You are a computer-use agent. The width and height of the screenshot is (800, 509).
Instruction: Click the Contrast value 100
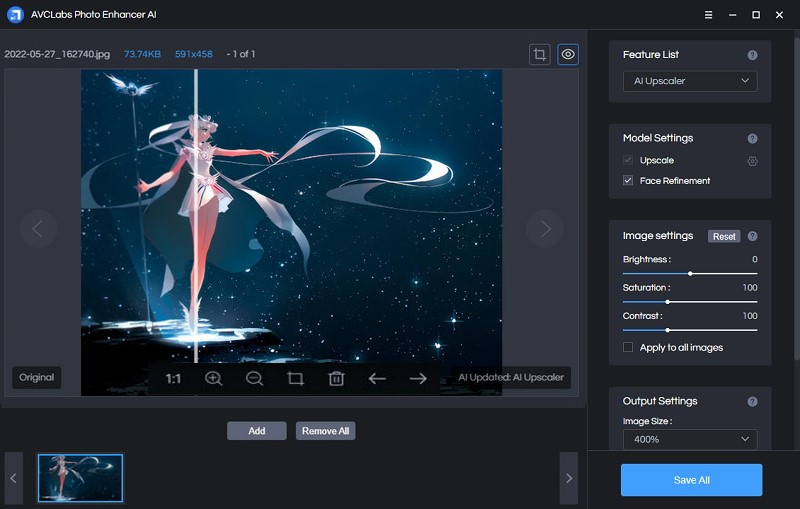click(x=750, y=316)
